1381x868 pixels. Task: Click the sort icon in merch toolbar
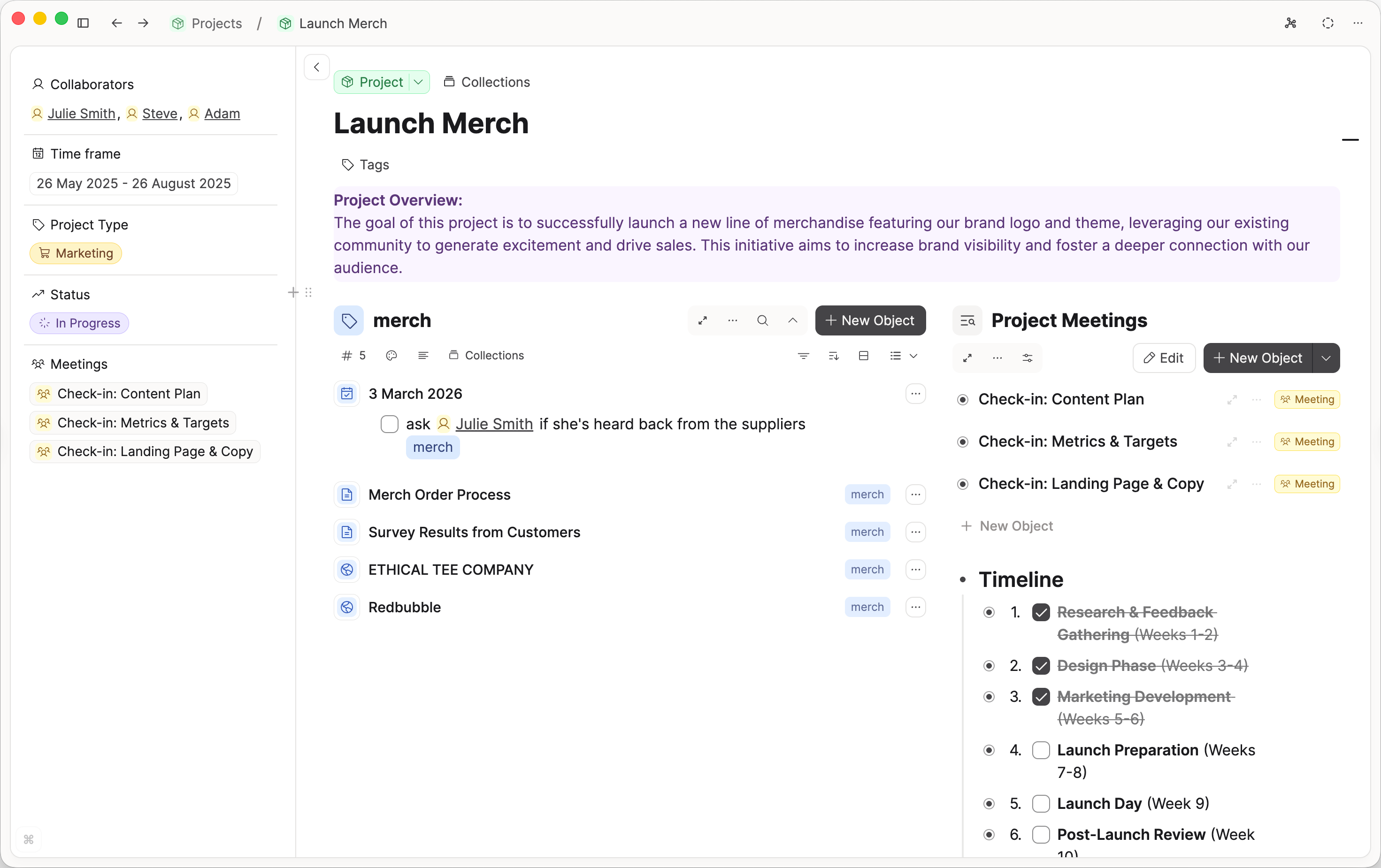pyautogui.click(x=833, y=356)
